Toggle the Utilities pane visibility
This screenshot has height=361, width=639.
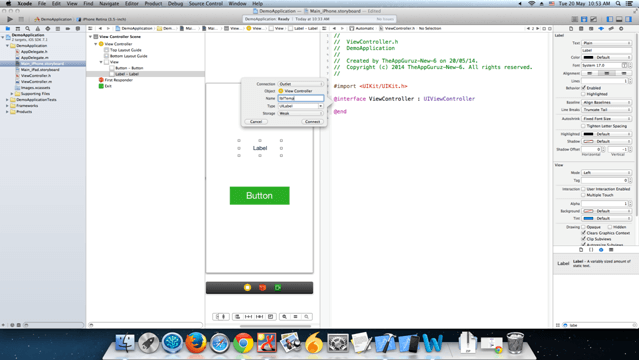click(x=629, y=19)
